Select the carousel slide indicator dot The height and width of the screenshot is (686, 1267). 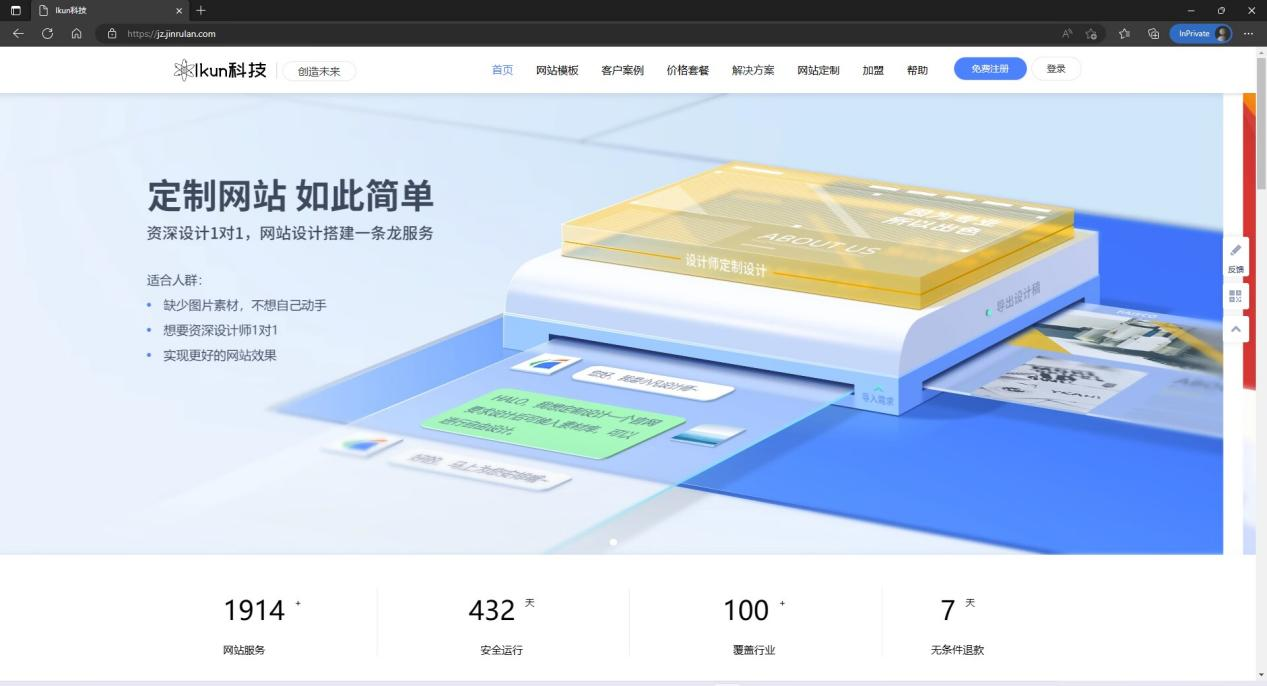coord(613,542)
